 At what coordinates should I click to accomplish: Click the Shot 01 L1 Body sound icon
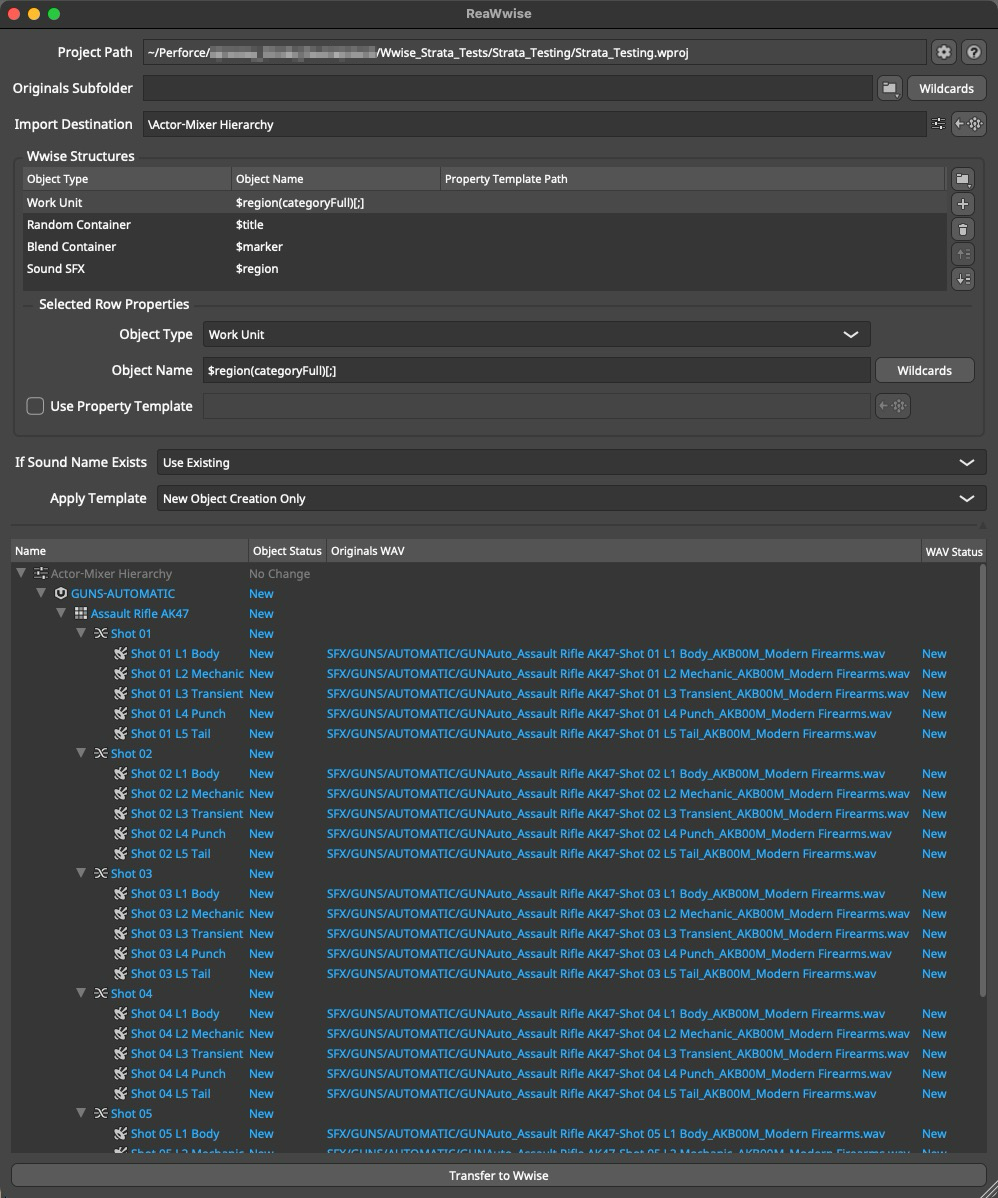pos(121,653)
